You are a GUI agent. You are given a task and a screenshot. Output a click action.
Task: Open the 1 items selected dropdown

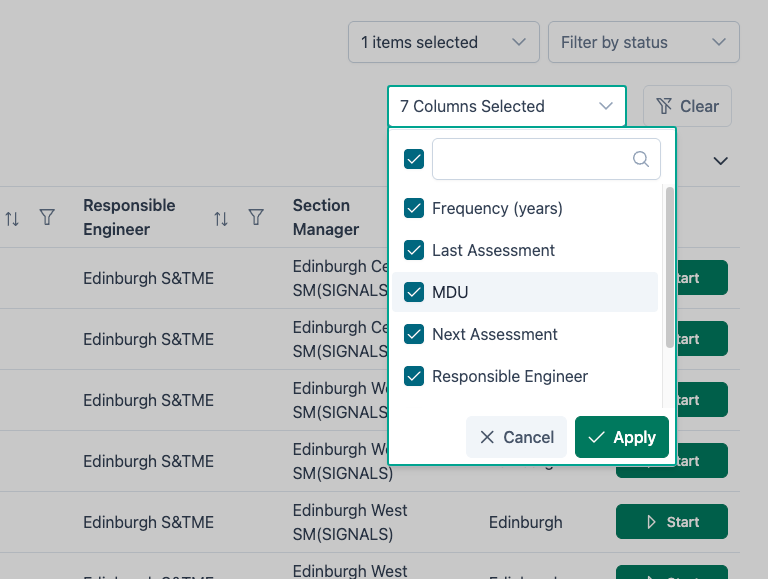click(443, 42)
